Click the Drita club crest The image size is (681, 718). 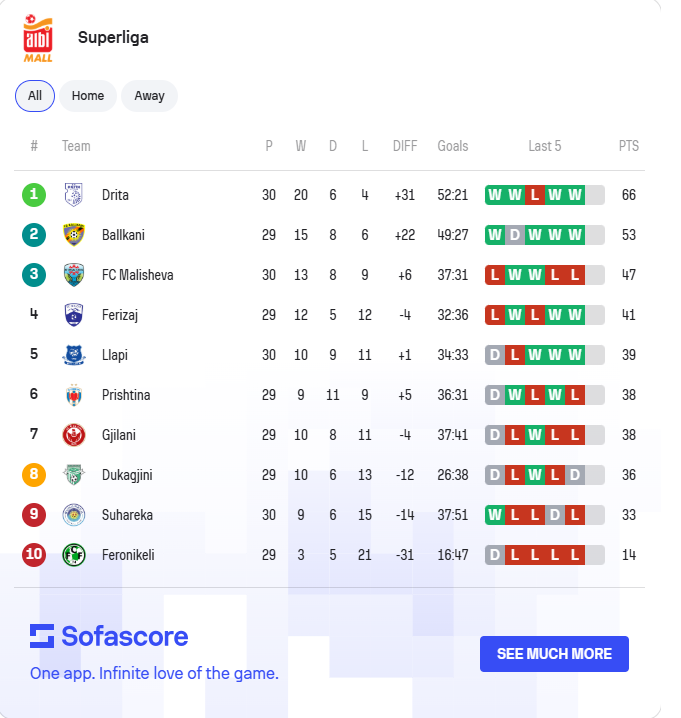coord(73,195)
